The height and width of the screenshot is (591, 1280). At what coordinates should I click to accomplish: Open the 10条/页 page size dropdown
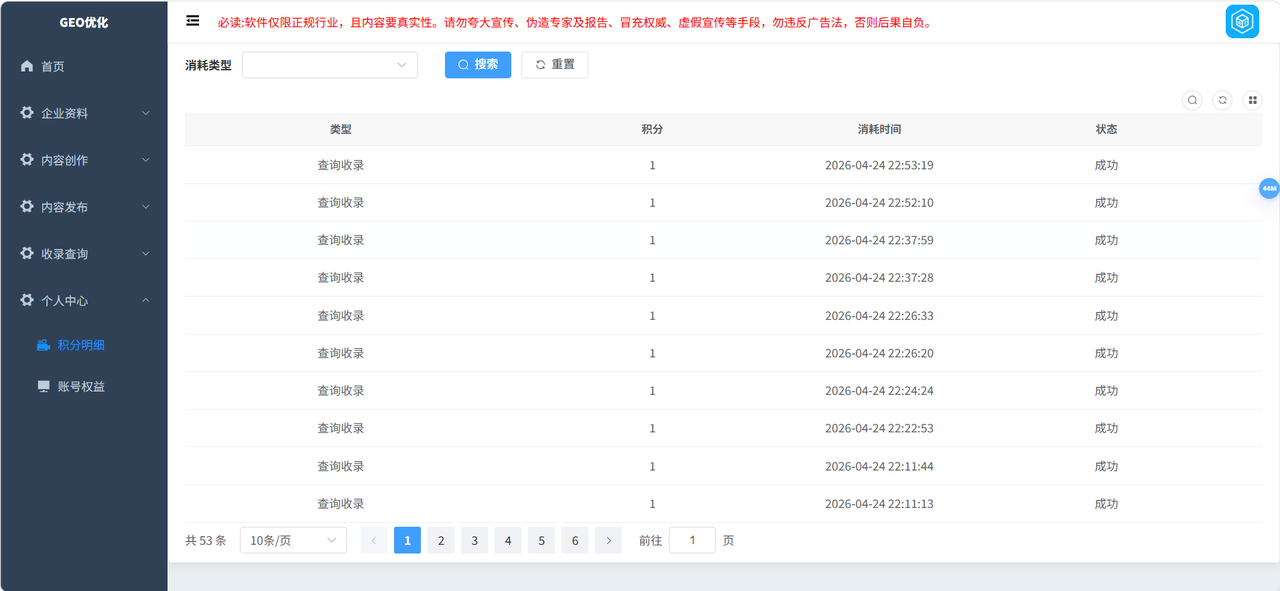pyautogui.click(x=294, y=540)
